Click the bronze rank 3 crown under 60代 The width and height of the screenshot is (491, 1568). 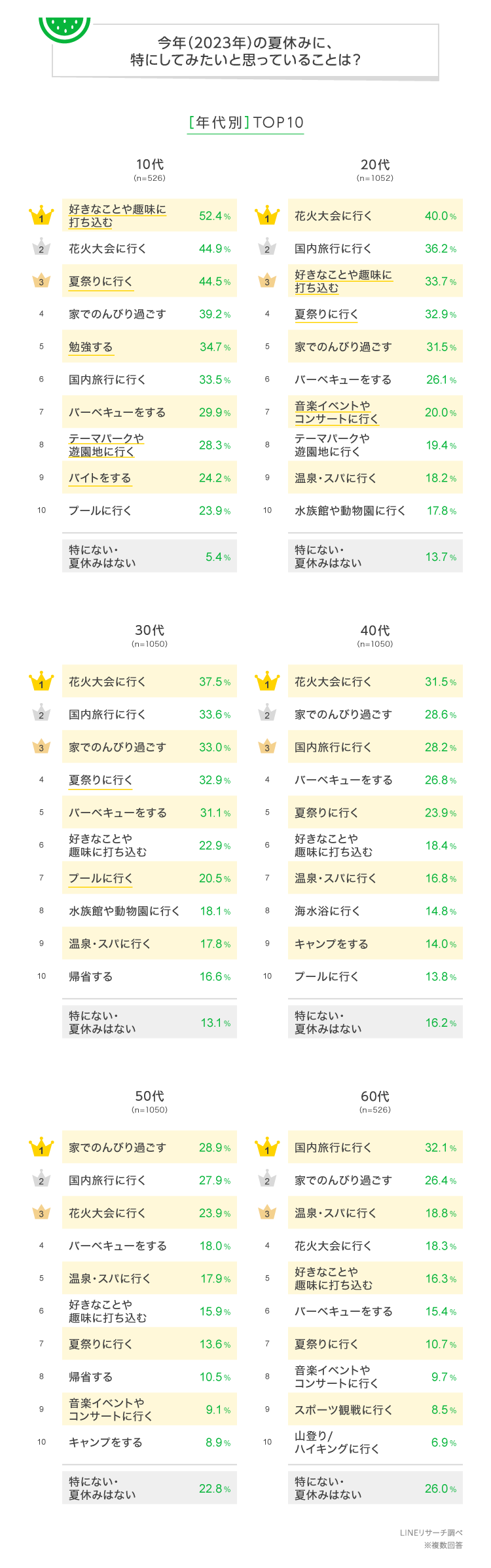pos(267,1213)
